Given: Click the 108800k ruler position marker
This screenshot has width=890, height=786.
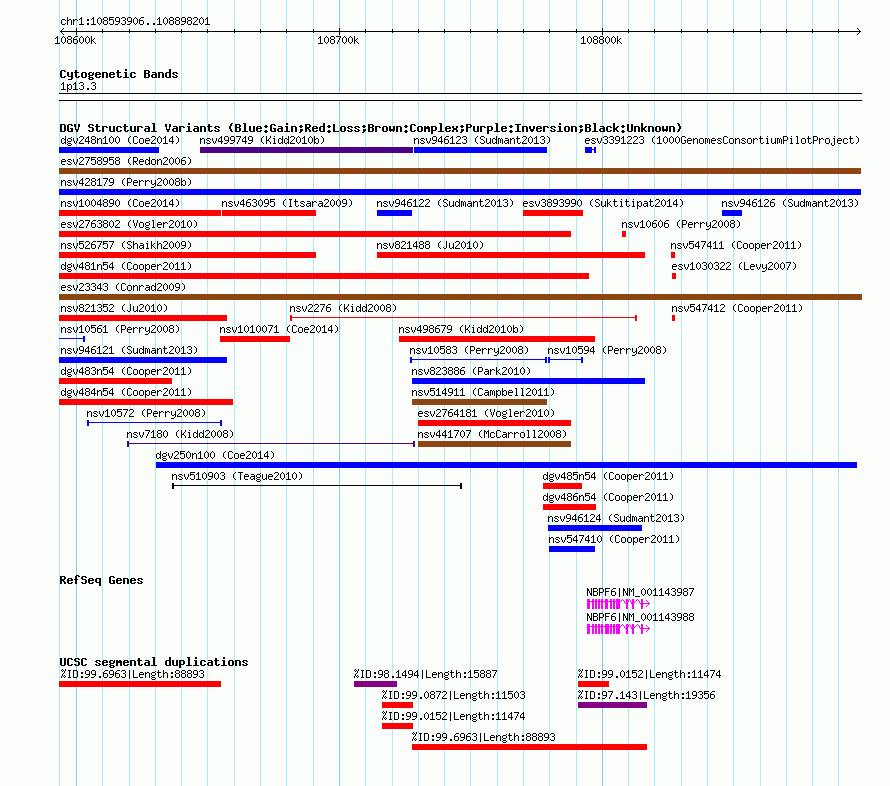Looking at the screenshot, I should (601, 40).
